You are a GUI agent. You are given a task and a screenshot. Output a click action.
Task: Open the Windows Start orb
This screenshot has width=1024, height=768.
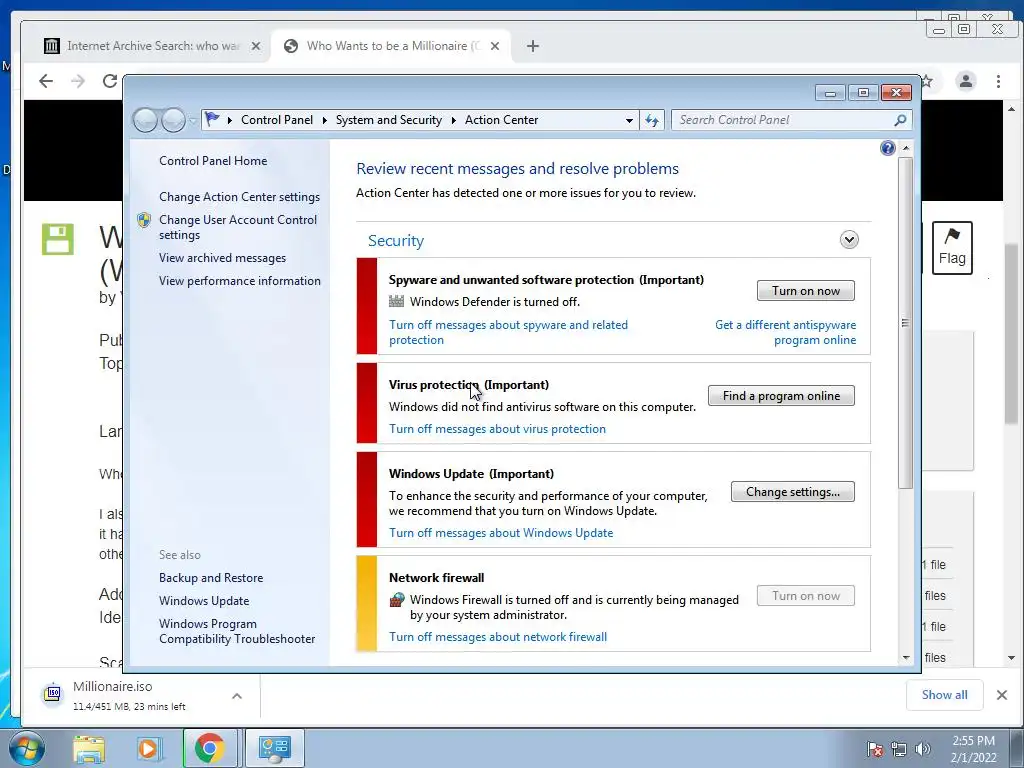coord(26,748)
